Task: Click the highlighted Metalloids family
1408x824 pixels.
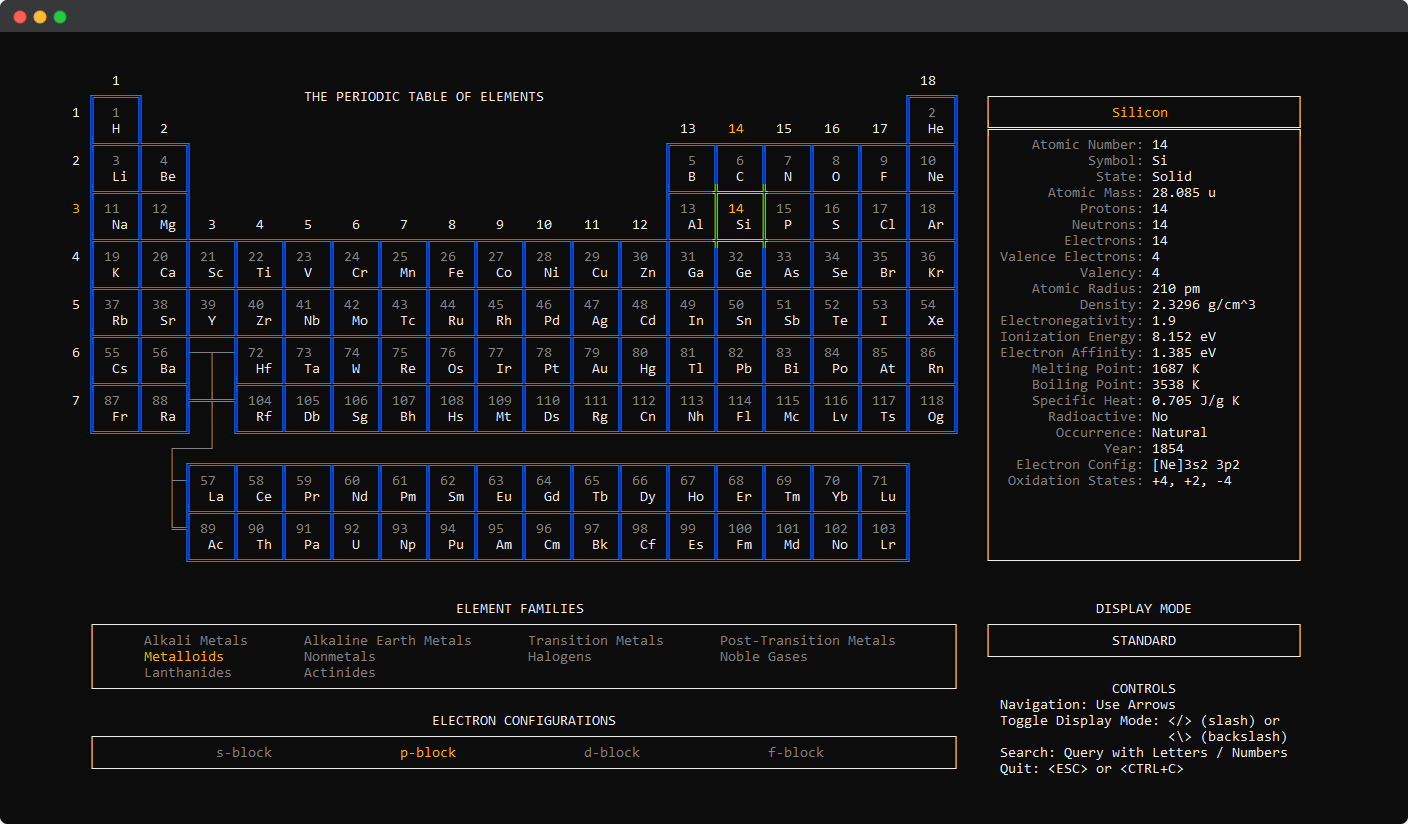Action: point(184,657)
